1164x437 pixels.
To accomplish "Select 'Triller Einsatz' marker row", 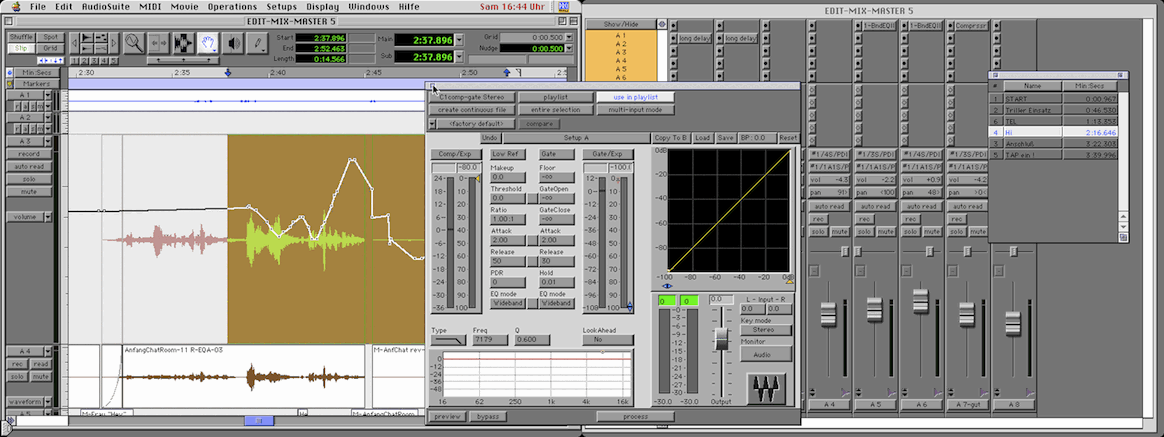I will 1055,110.
